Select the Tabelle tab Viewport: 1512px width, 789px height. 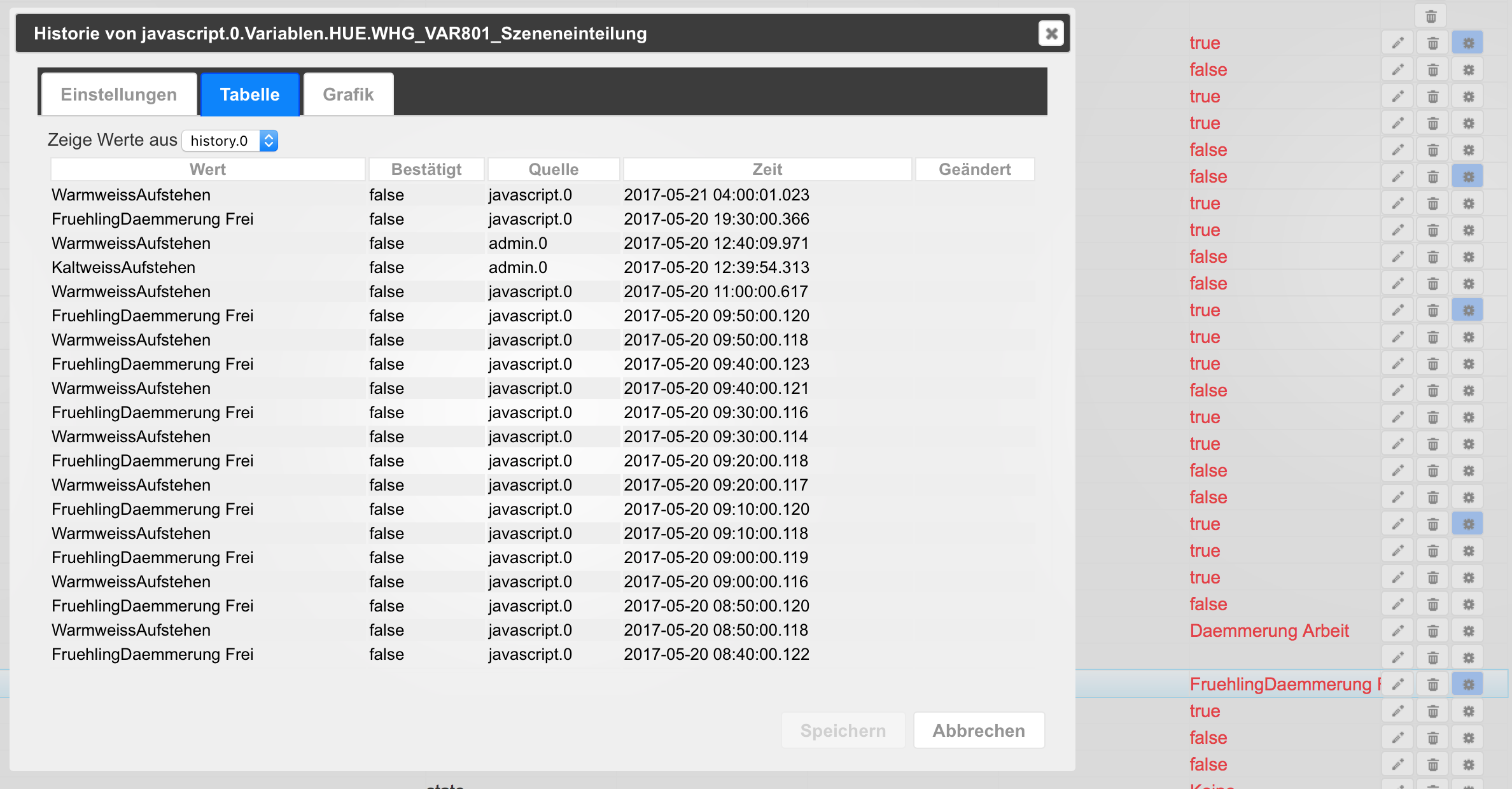(249, 94)
